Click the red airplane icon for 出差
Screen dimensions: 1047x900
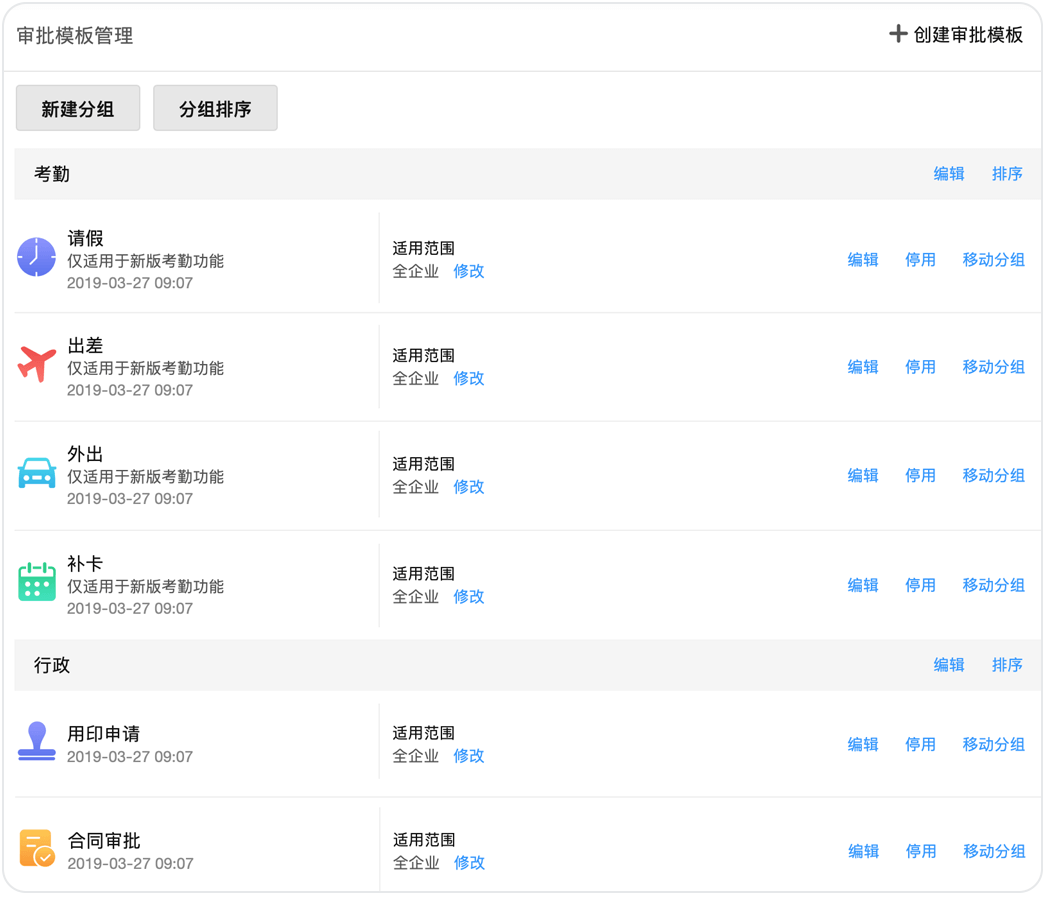[37, 365]
